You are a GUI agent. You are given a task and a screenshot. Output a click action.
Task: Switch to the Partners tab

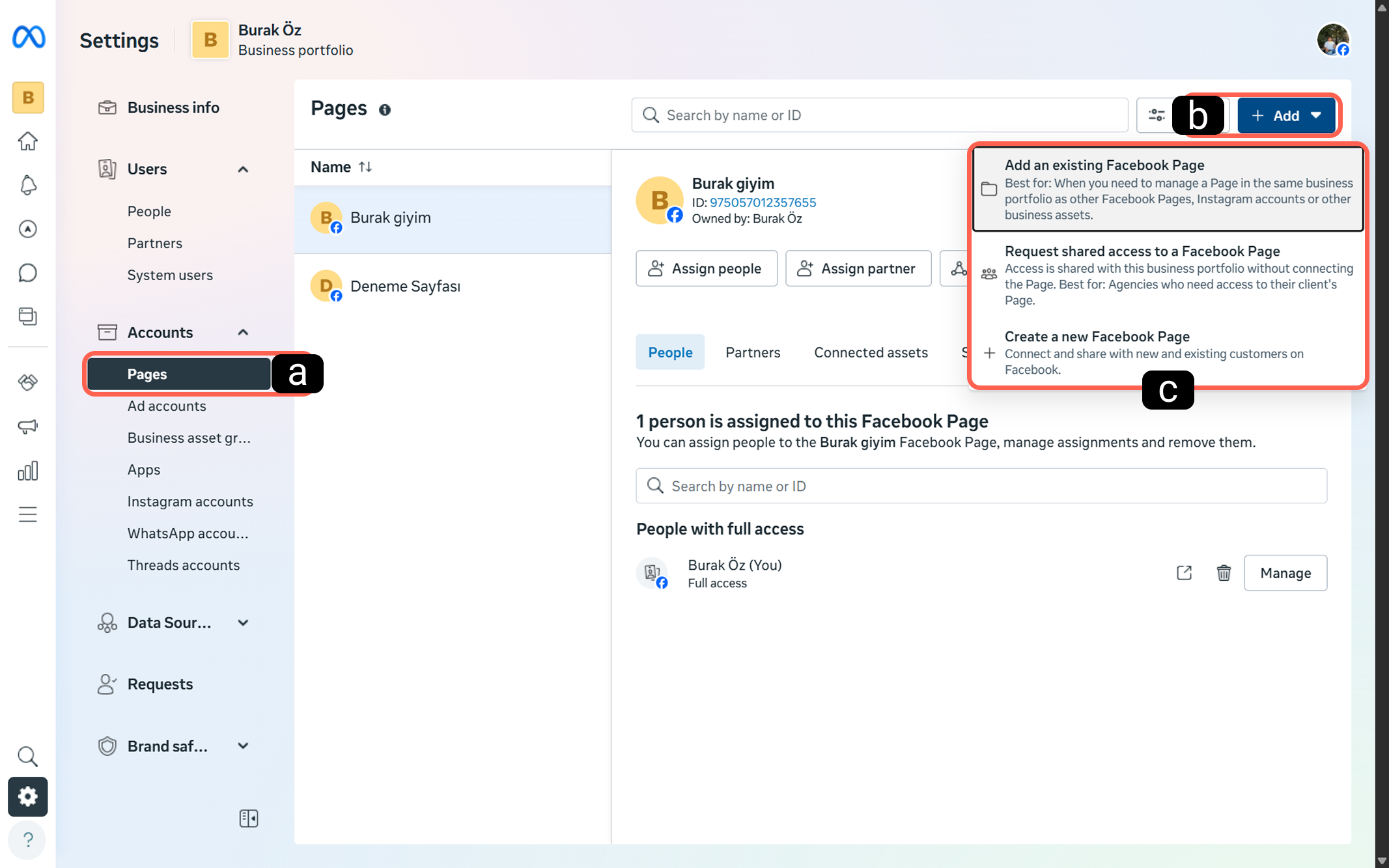(x=753, y=352)
